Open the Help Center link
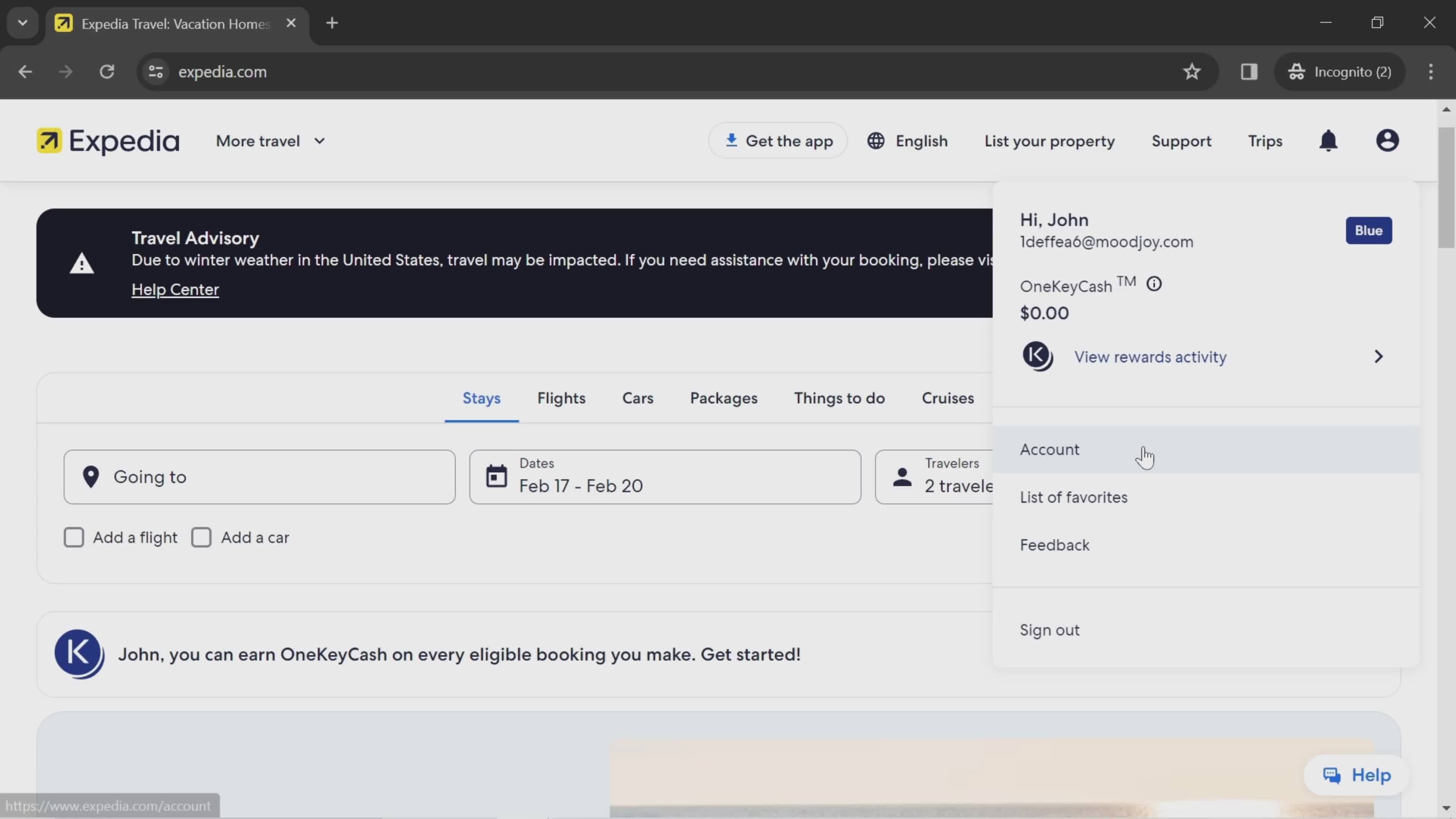 [175, 289]
